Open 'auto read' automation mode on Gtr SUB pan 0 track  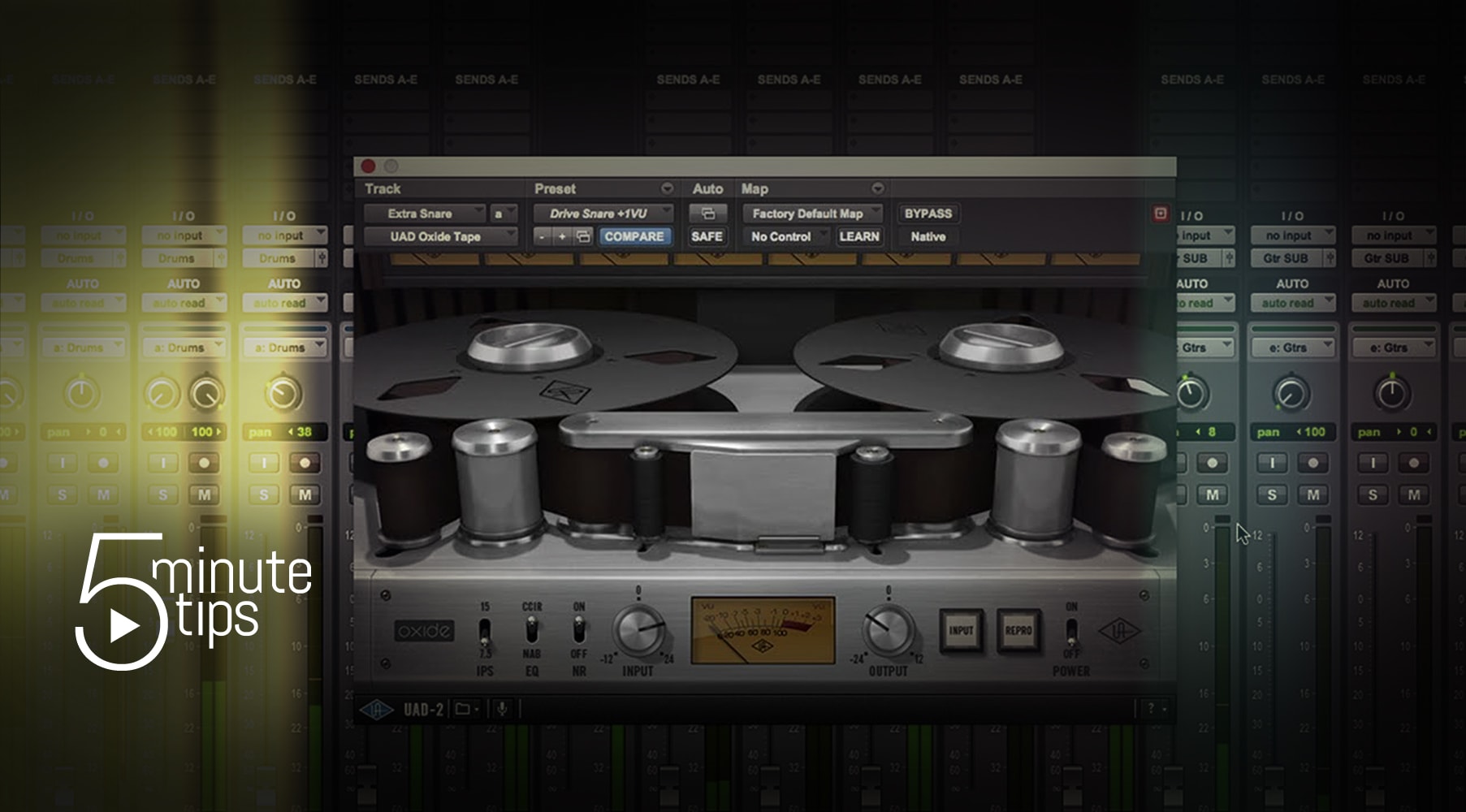click(x=1394, y=303)
